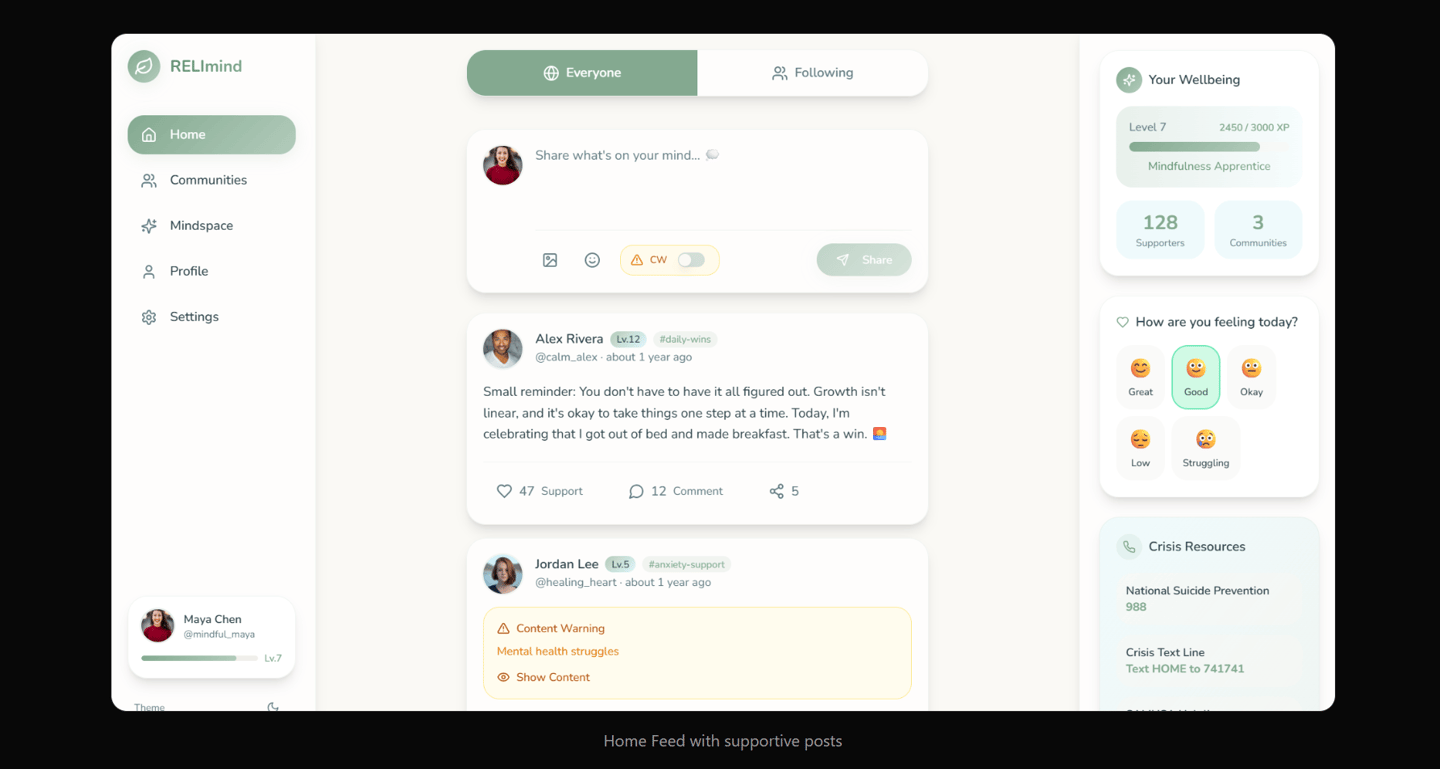Attach an image using the picture icon

coord(550,260)
